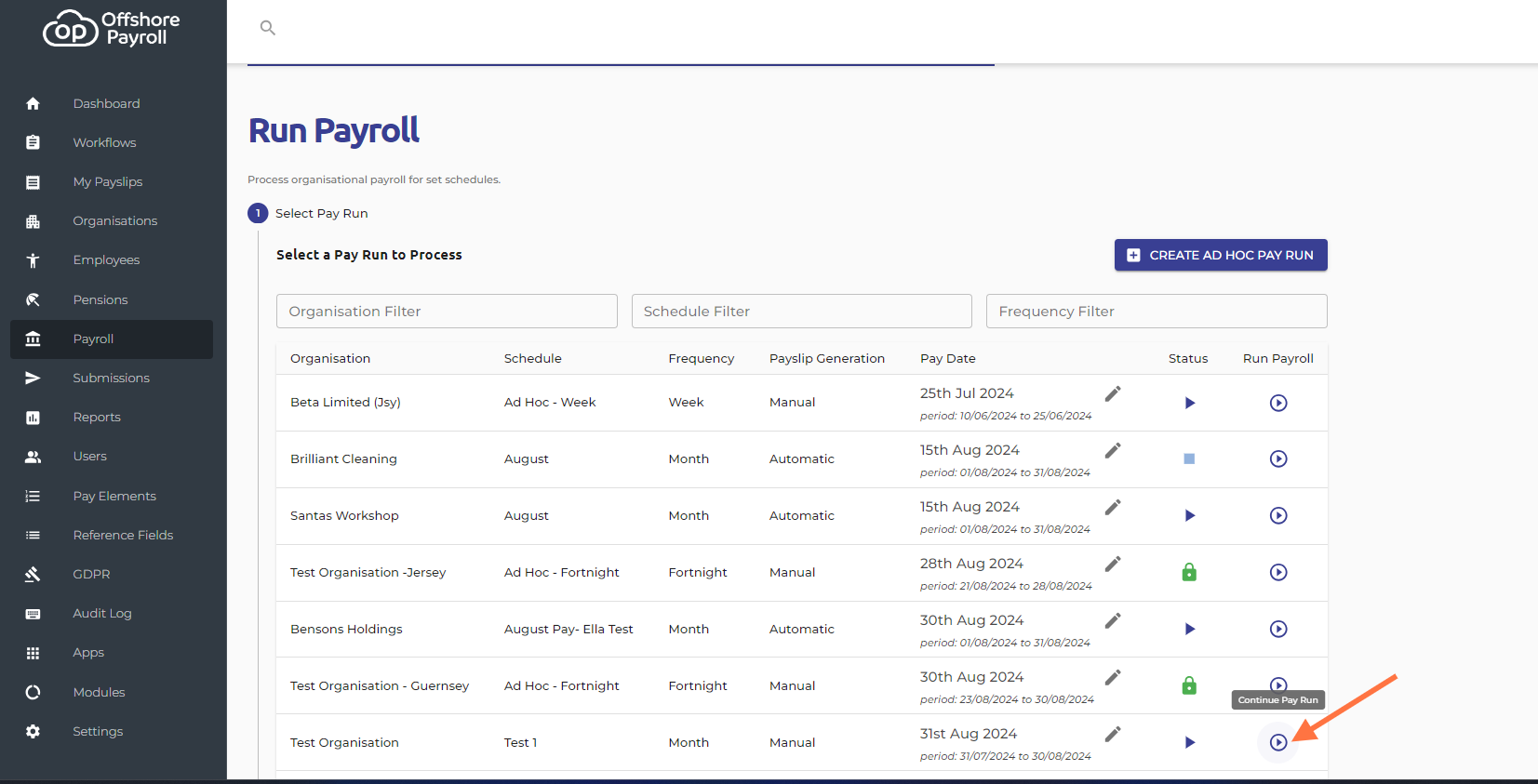Edit pay date for Brilliant Cleaning
The image size is (1538, 784).
pos(1113,450)
